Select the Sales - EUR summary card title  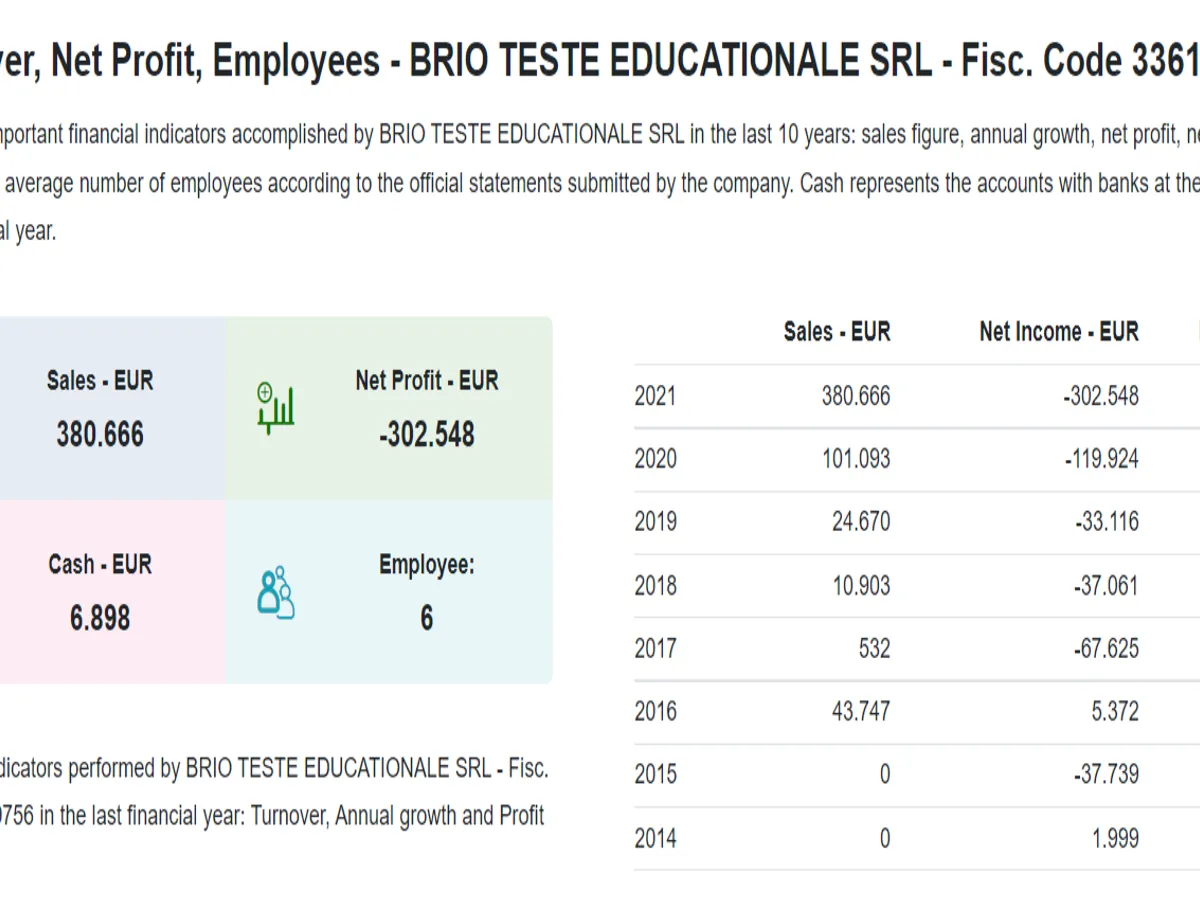pyautogui.click(x=100, y=381)
